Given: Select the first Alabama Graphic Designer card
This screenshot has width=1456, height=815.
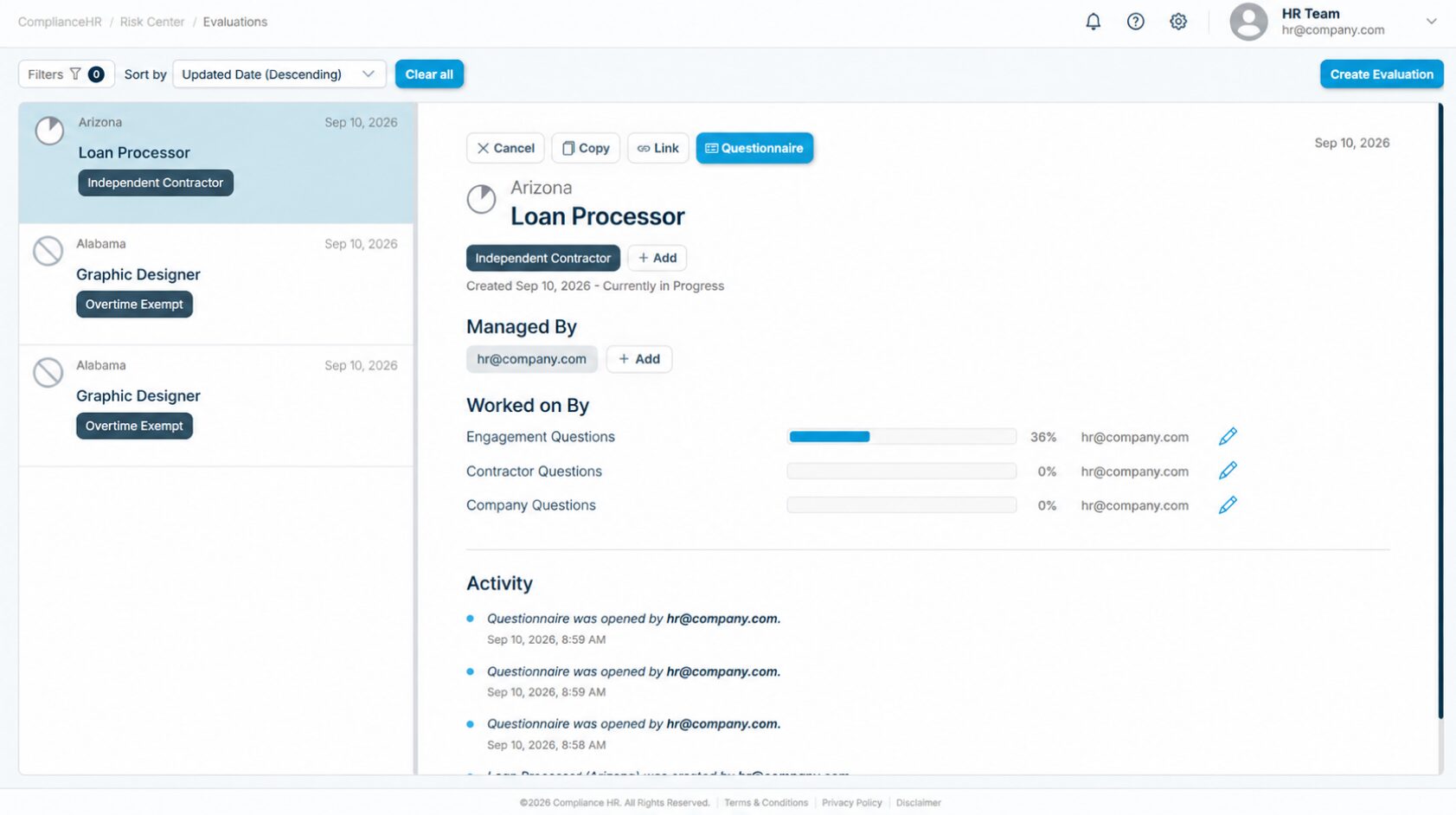Looking at the screenshot, I should (216, 285).
